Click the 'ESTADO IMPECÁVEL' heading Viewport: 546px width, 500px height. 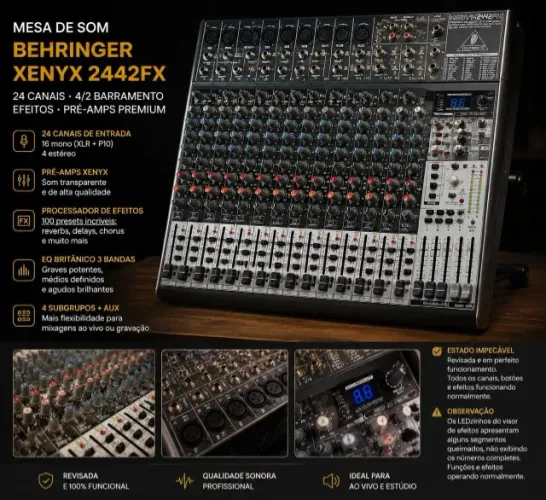coord(481,351)
